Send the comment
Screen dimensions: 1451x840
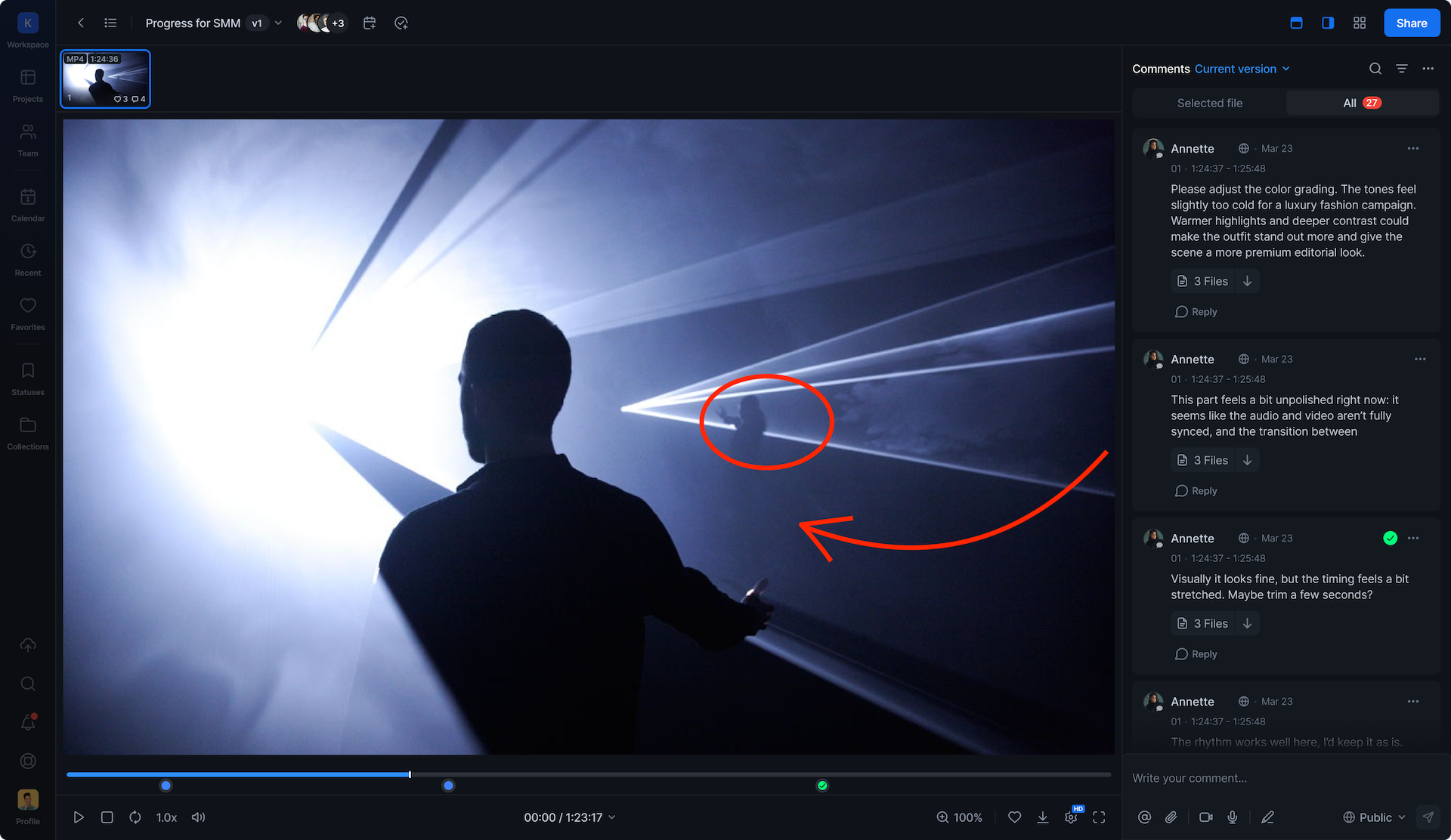click(1428, 817)
